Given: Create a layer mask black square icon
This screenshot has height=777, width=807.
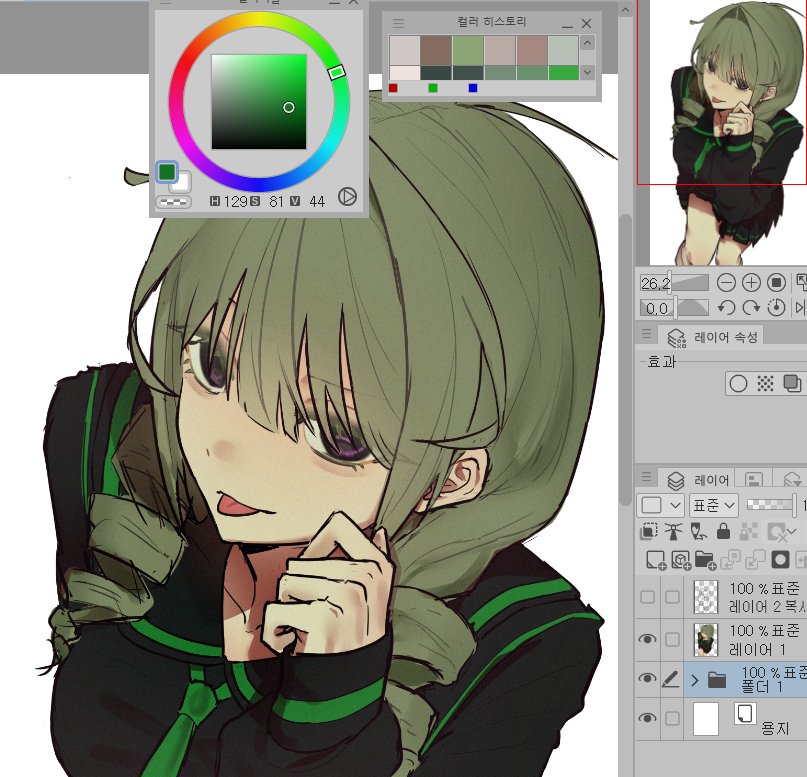Looking at the screenshot, I should pos(780,560).
